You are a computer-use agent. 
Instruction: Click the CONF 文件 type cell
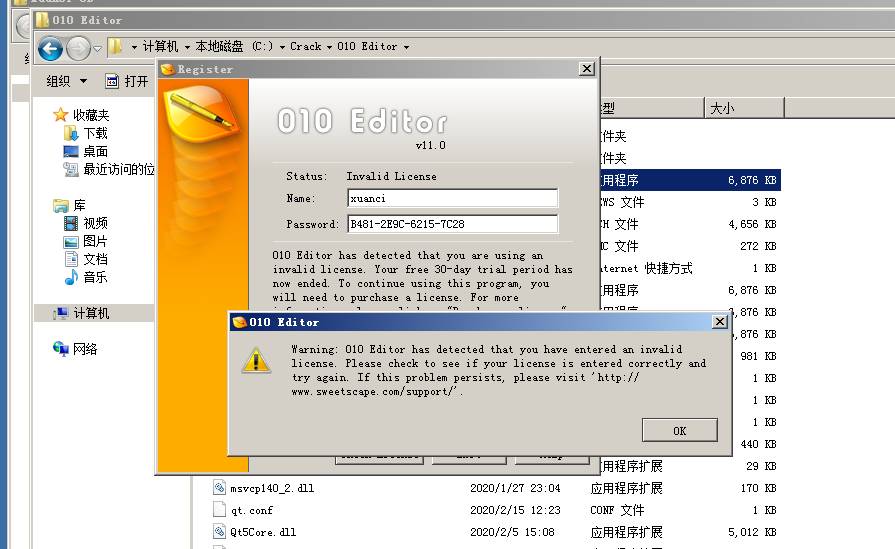pyautogui.click(x=617, y=510)
